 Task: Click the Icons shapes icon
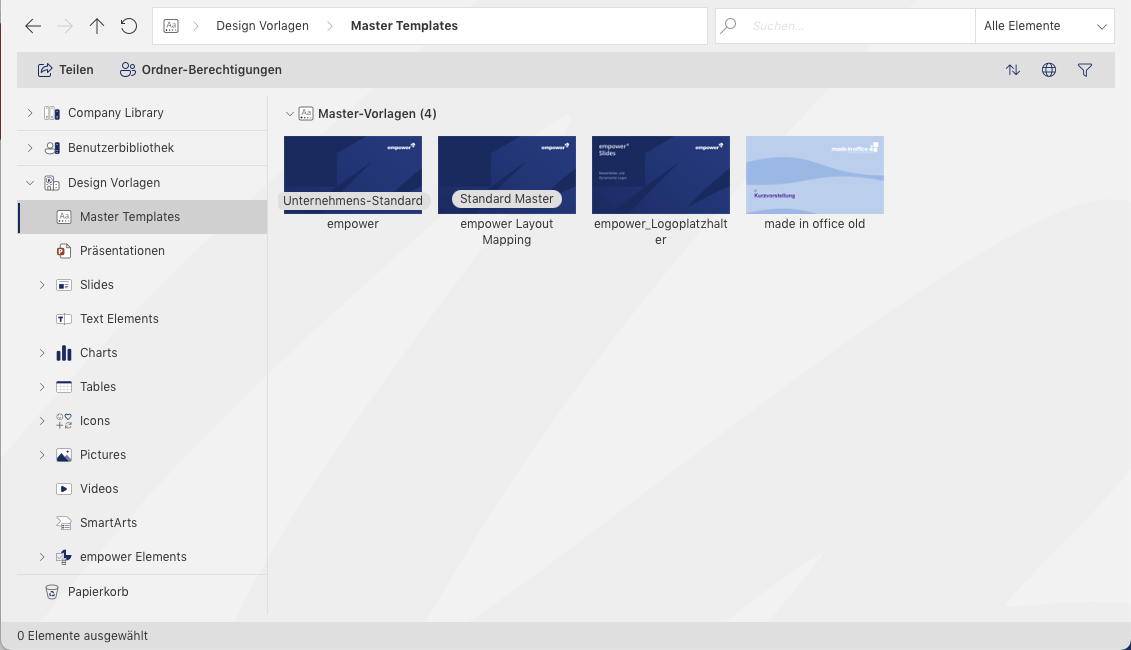(63, 421)
